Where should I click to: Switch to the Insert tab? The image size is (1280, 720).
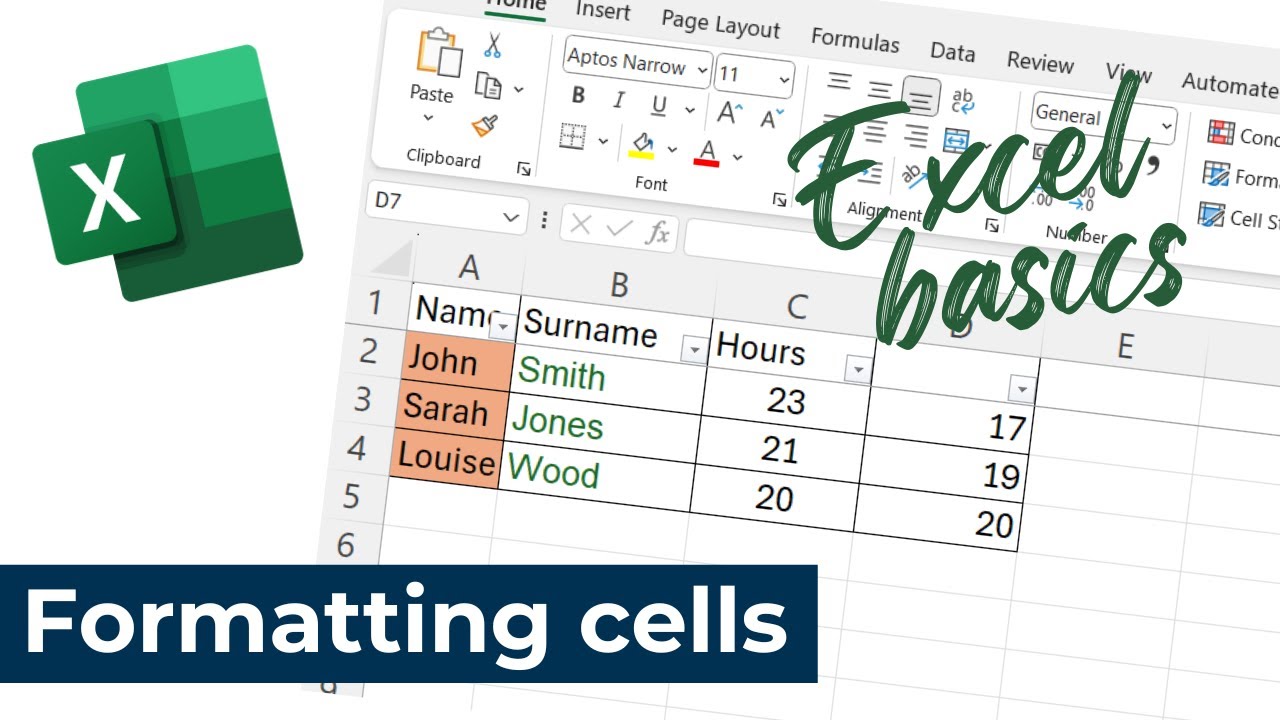click(603, 10)
